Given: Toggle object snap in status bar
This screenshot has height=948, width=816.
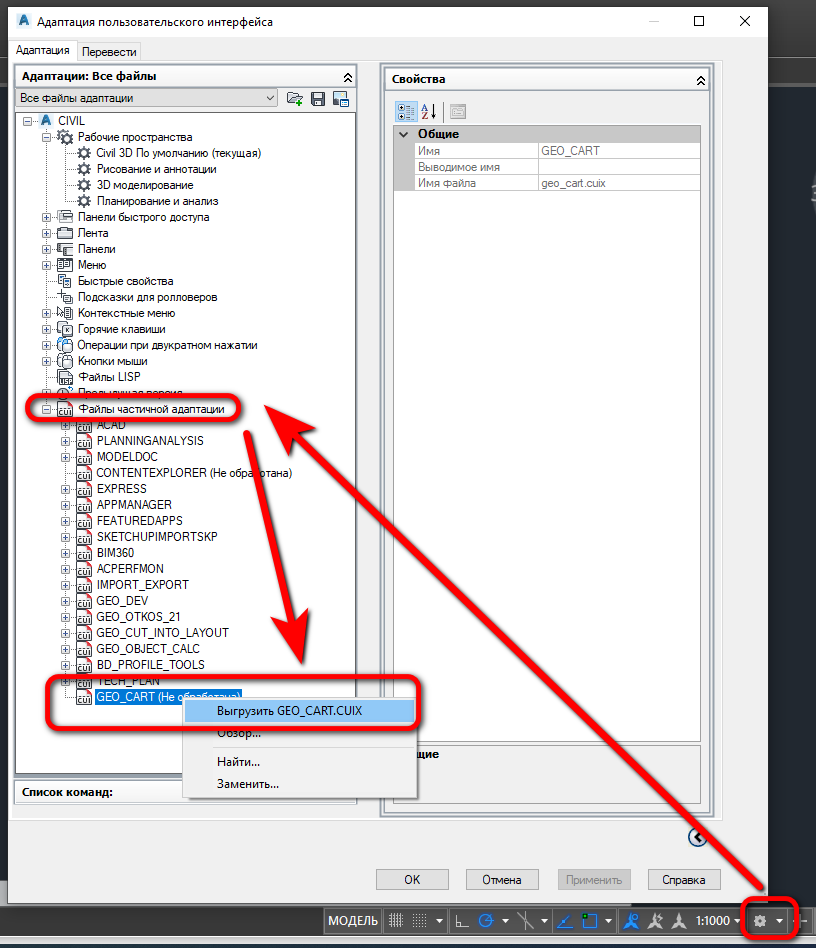Looking at the screenshot, I should click(590, 920).
